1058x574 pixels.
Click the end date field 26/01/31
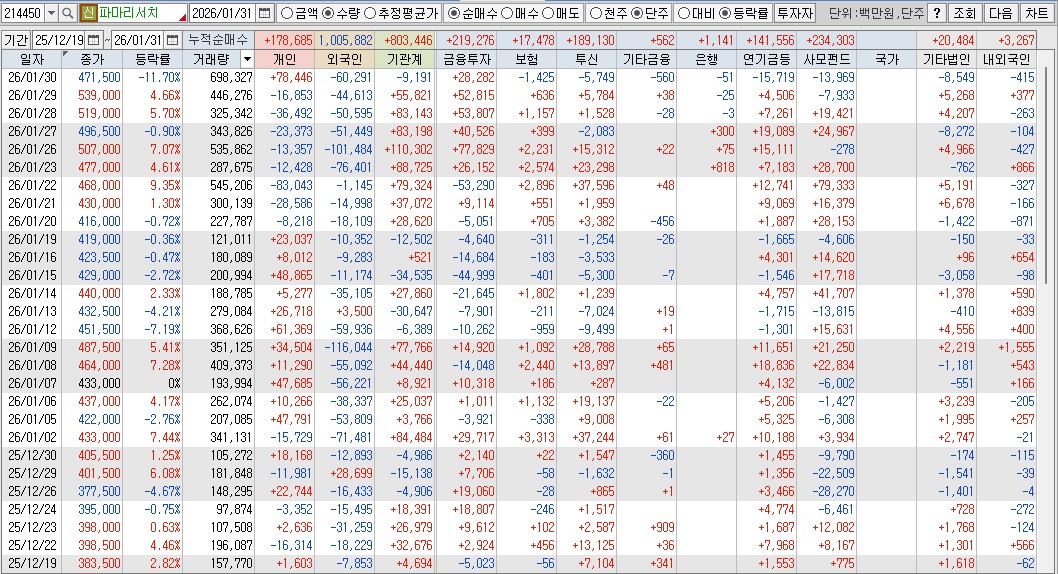(138, 40)
